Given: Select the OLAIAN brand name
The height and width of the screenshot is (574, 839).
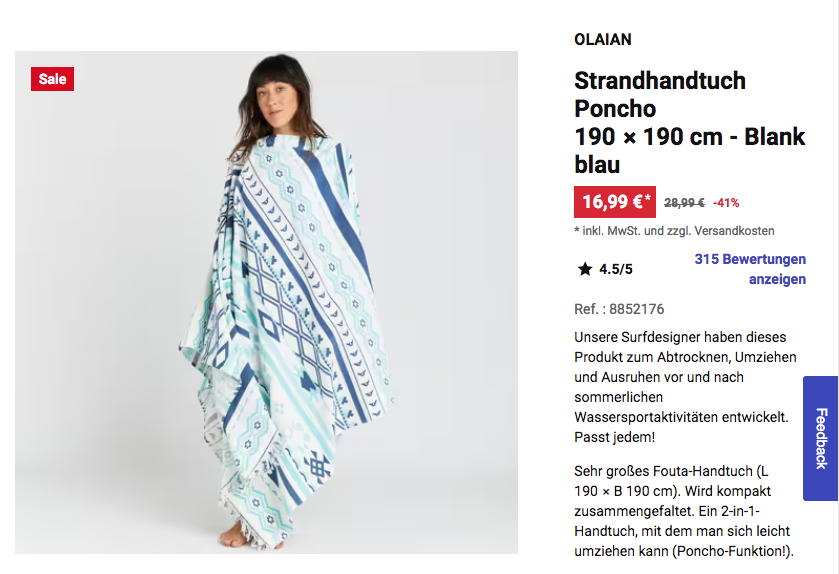Looking at the screenshot, I should click(x=602, y=40).
